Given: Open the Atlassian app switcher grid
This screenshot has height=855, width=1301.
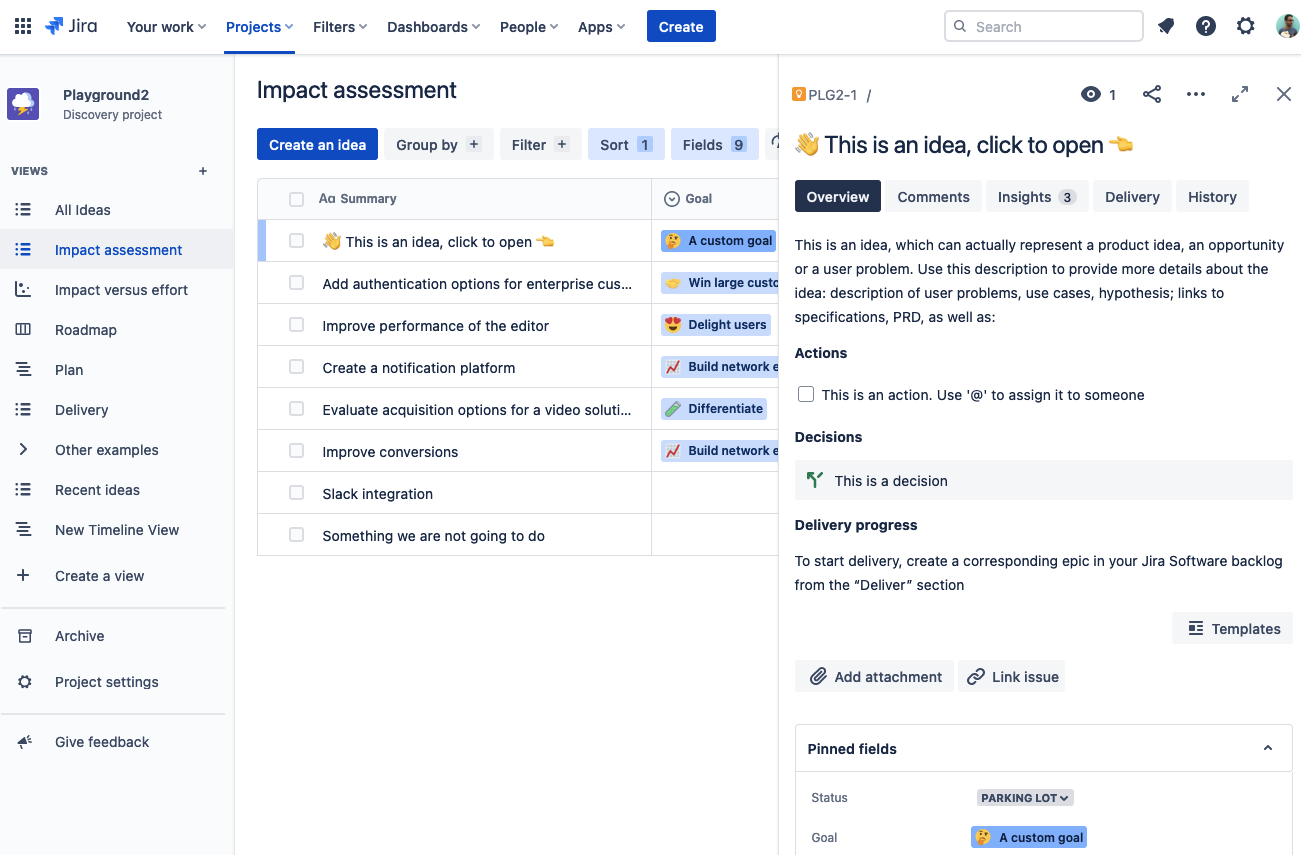Looking at the screenshot, I should [22, 26].
